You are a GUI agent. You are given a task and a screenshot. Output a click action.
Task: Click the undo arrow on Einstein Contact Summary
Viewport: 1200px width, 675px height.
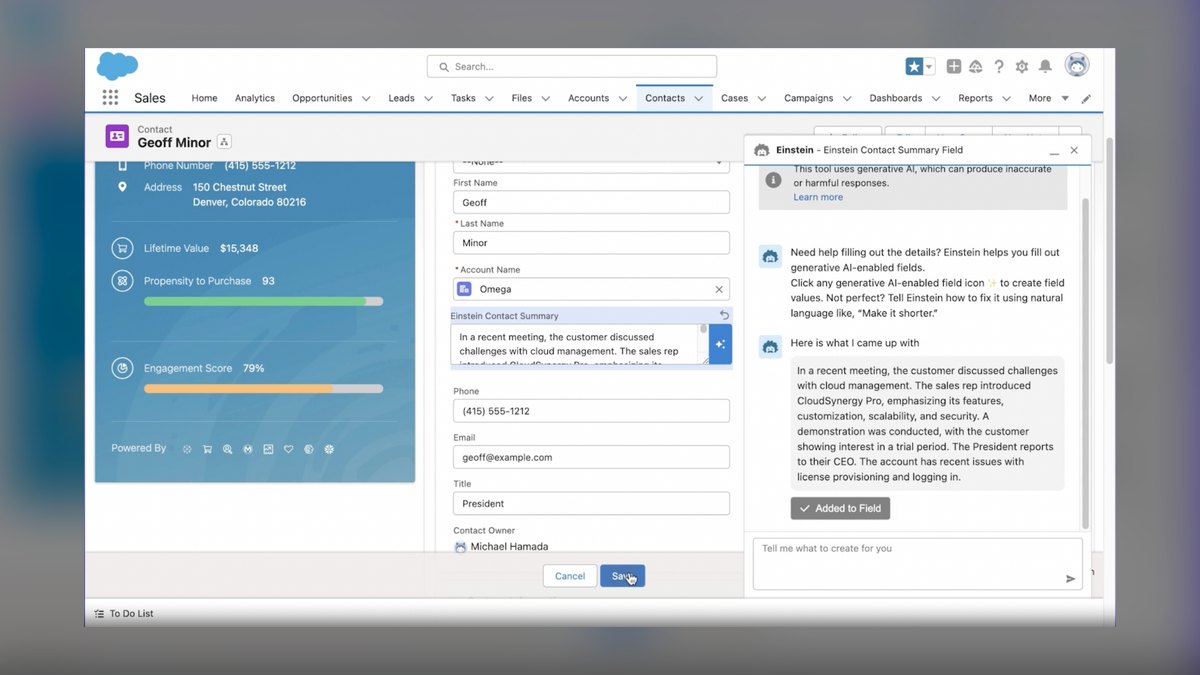coord(725,315)
